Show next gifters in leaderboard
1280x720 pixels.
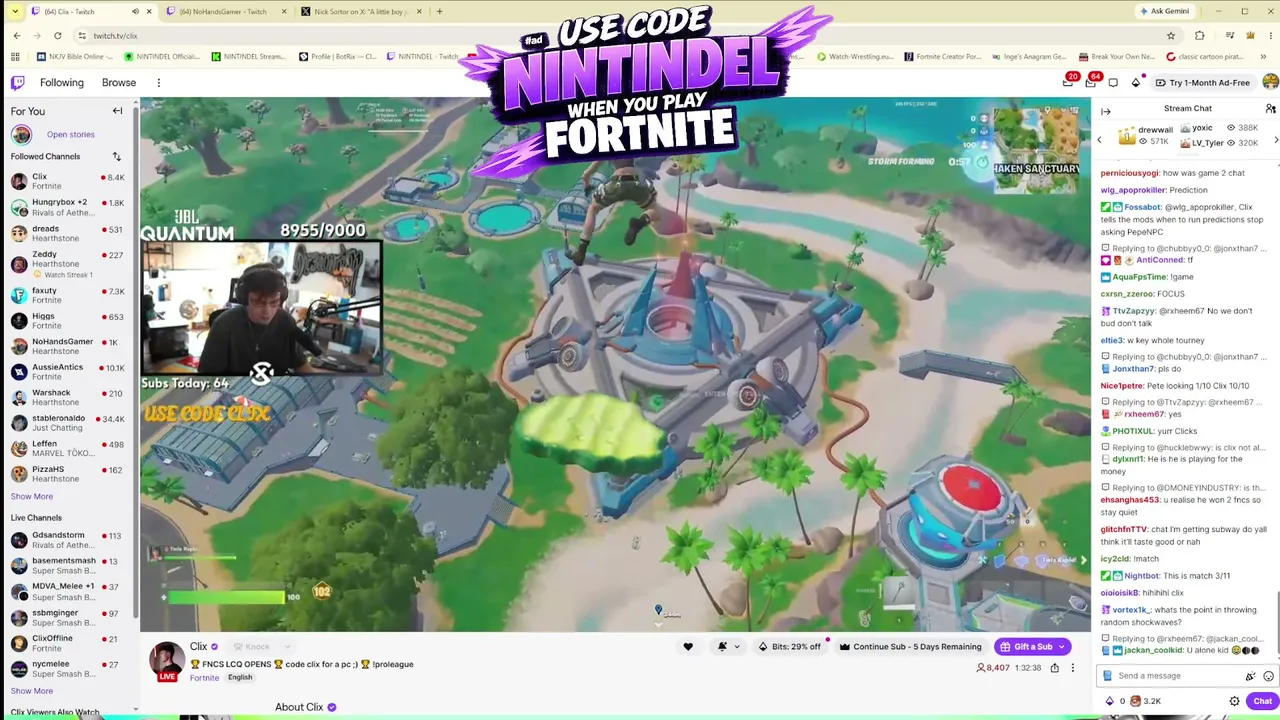(x=1275, y=140)
